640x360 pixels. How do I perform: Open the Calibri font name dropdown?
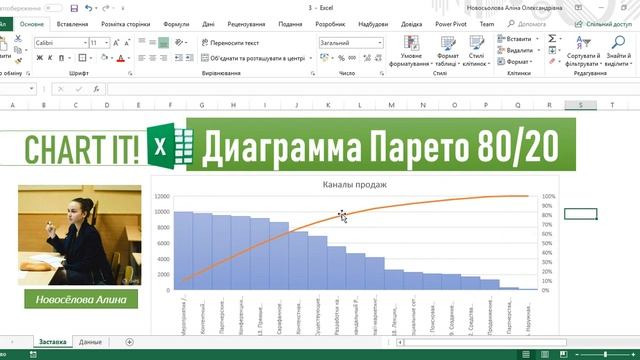pos(85,42)
